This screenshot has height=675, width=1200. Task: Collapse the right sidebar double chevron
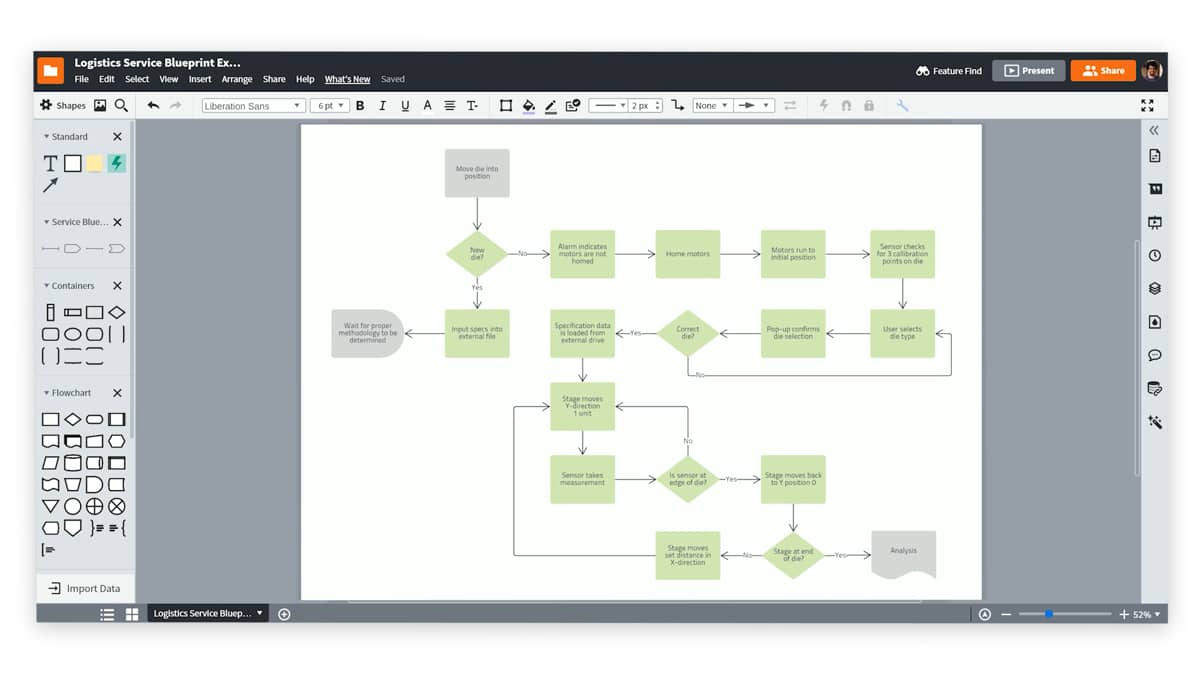[x=1154, y=130]
